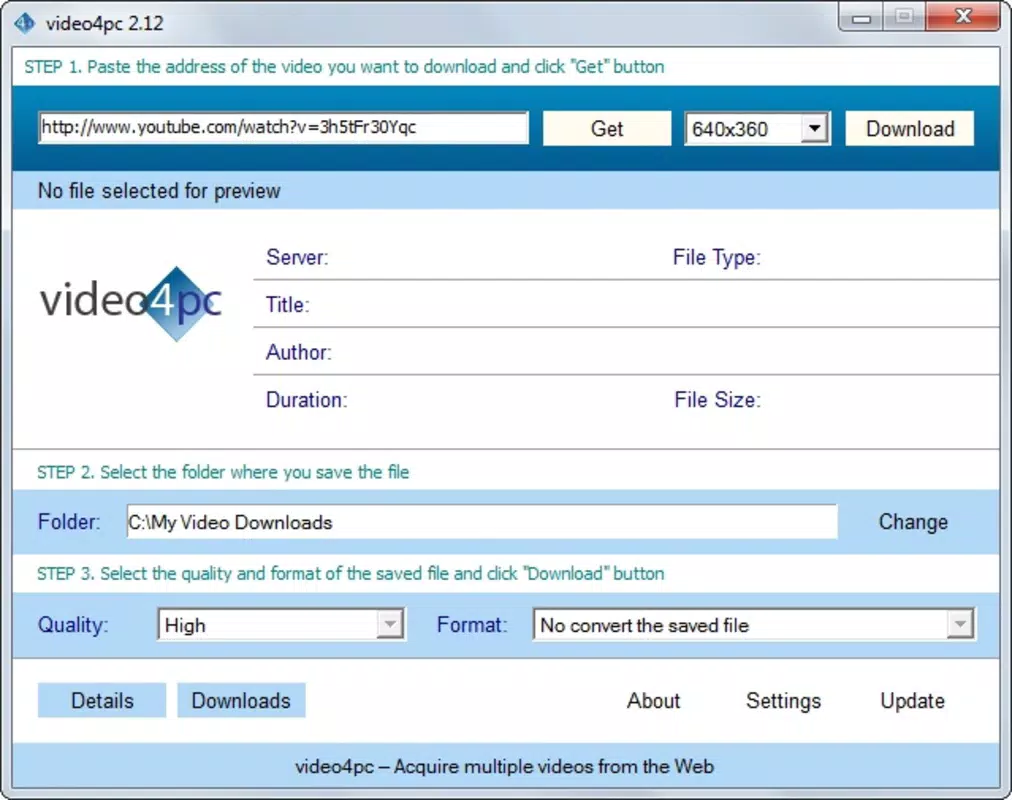Image resolution: width=1012 pixels, height=800 pixels.
Task: Click the 'Format:' label
Action: (472, 625)
